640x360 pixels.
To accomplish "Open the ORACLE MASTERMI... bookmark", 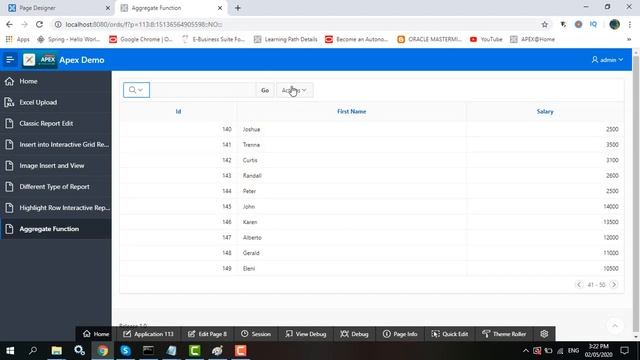I will tap(429, 39).
